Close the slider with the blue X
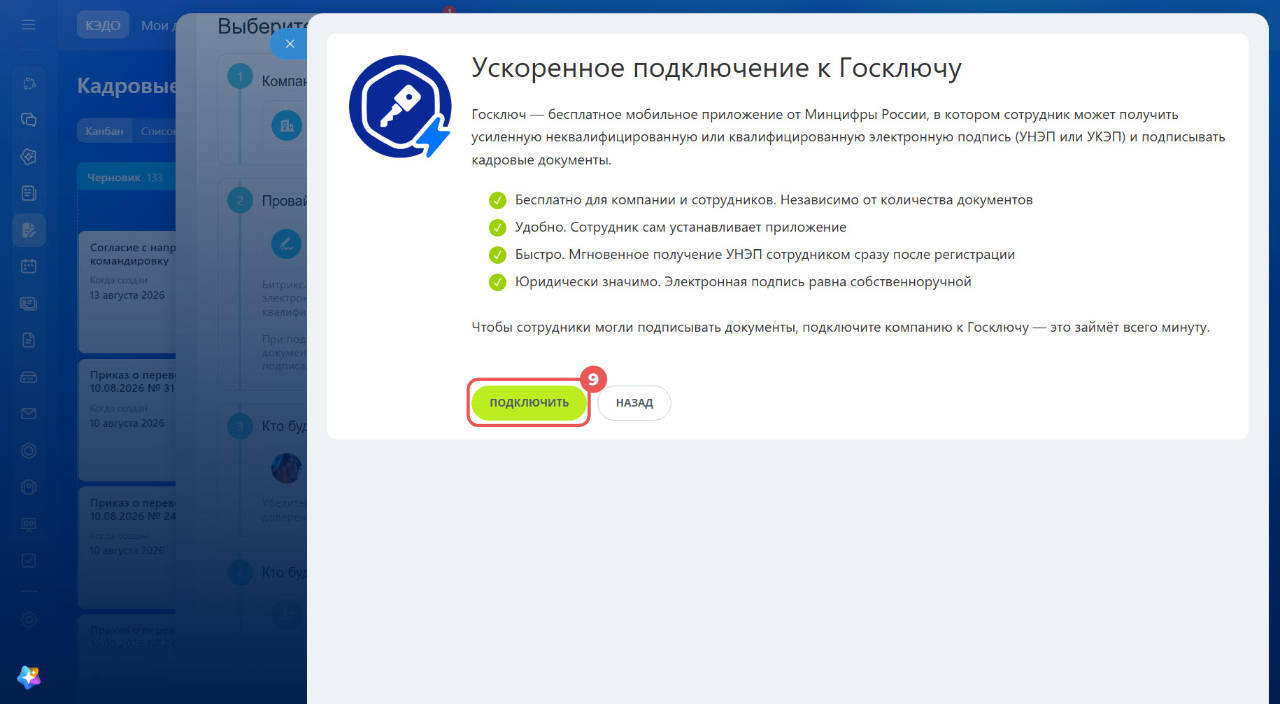Image resolution: width=1280 pixels, height=704 pixels. (x=289, y=44)
